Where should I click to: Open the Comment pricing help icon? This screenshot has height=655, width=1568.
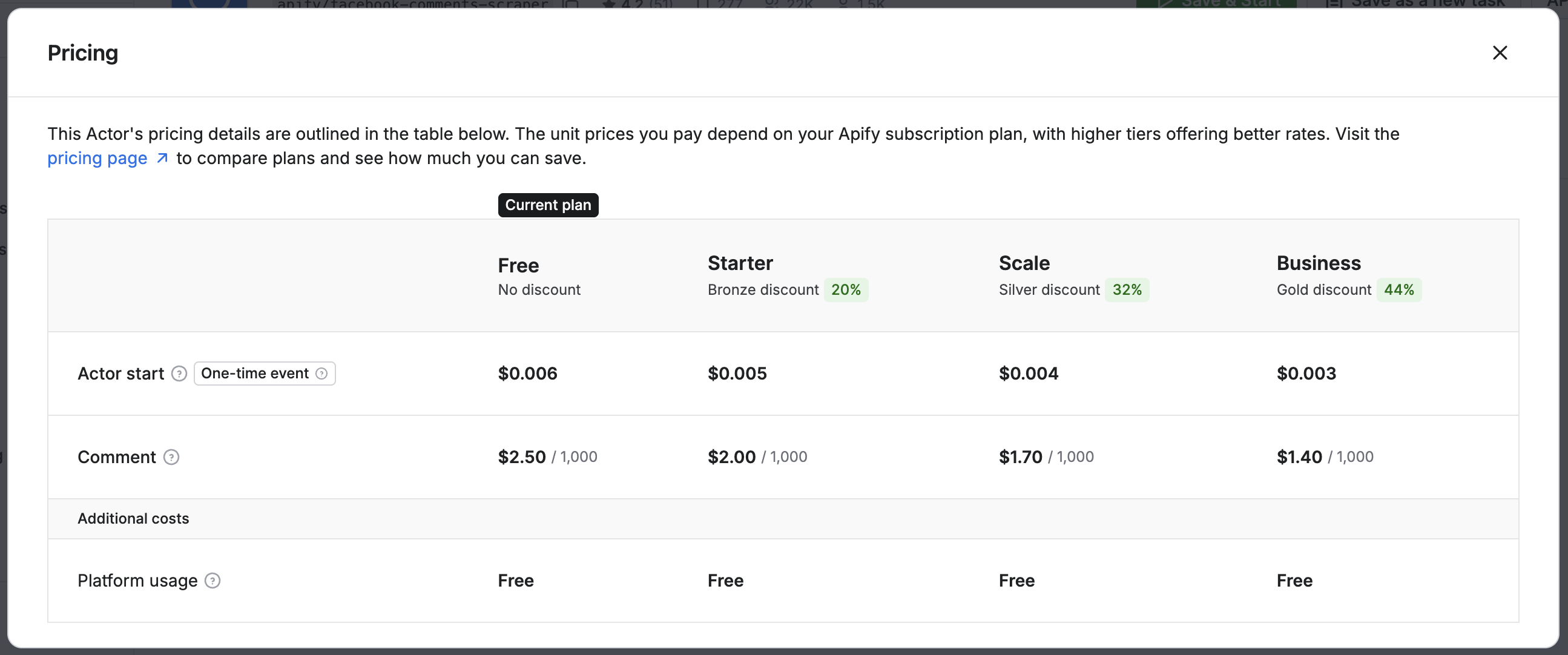[171, 457]
